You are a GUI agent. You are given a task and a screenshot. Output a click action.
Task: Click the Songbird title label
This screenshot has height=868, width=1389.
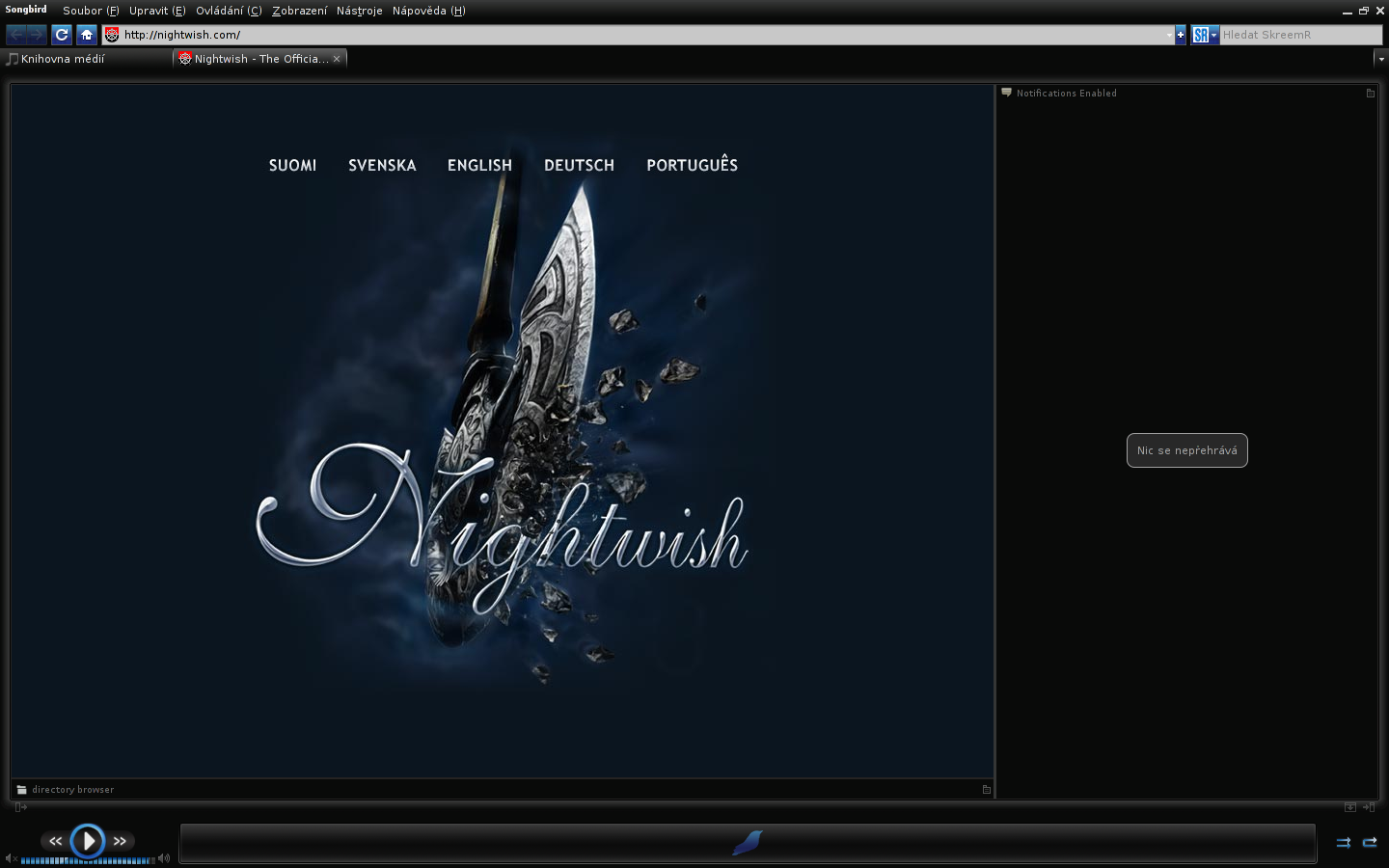tap(26, 10)
